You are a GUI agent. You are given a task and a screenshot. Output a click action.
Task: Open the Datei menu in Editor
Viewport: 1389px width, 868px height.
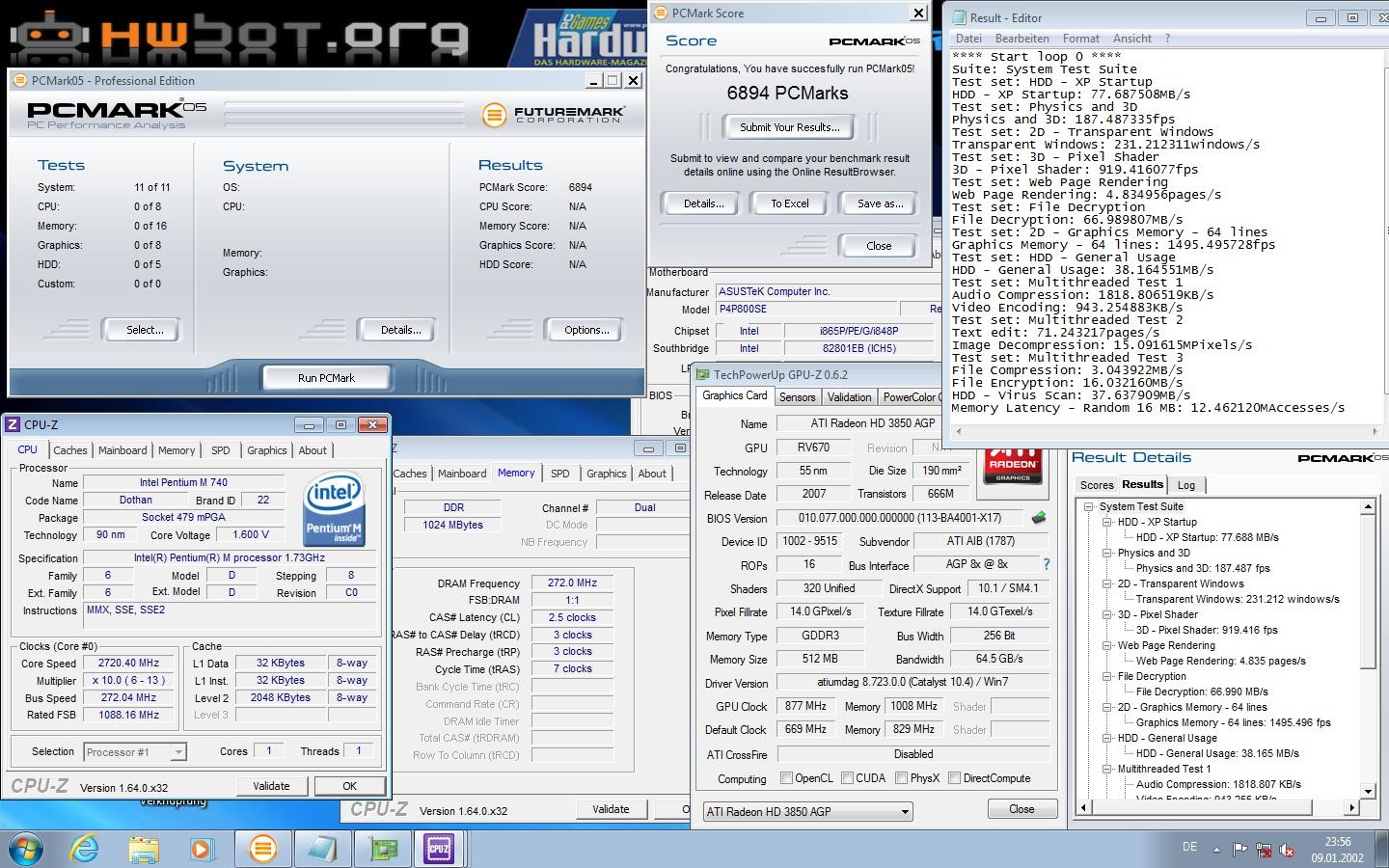pos(968,39)
